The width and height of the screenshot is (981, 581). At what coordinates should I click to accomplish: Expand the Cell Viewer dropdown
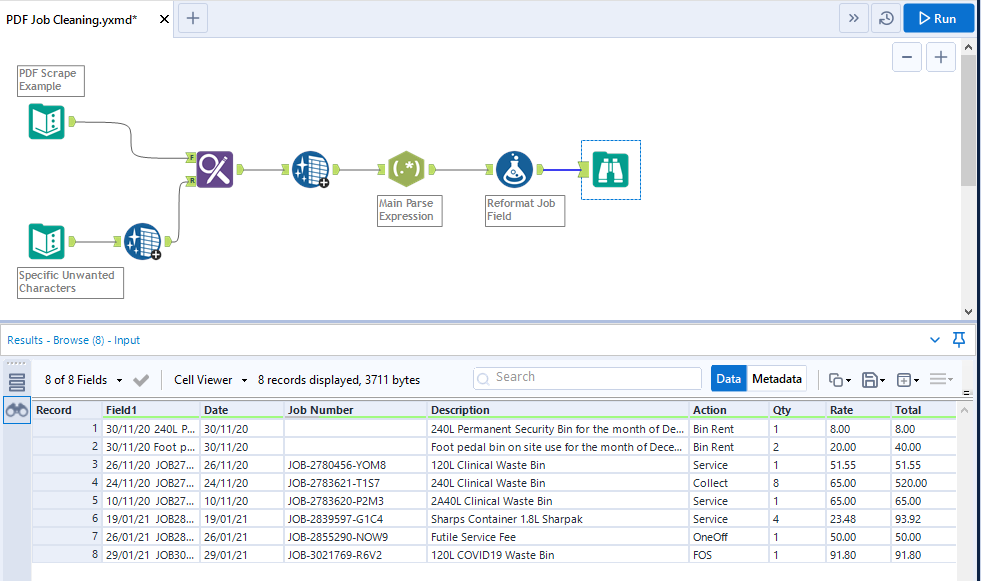click(x=210, y=380)
